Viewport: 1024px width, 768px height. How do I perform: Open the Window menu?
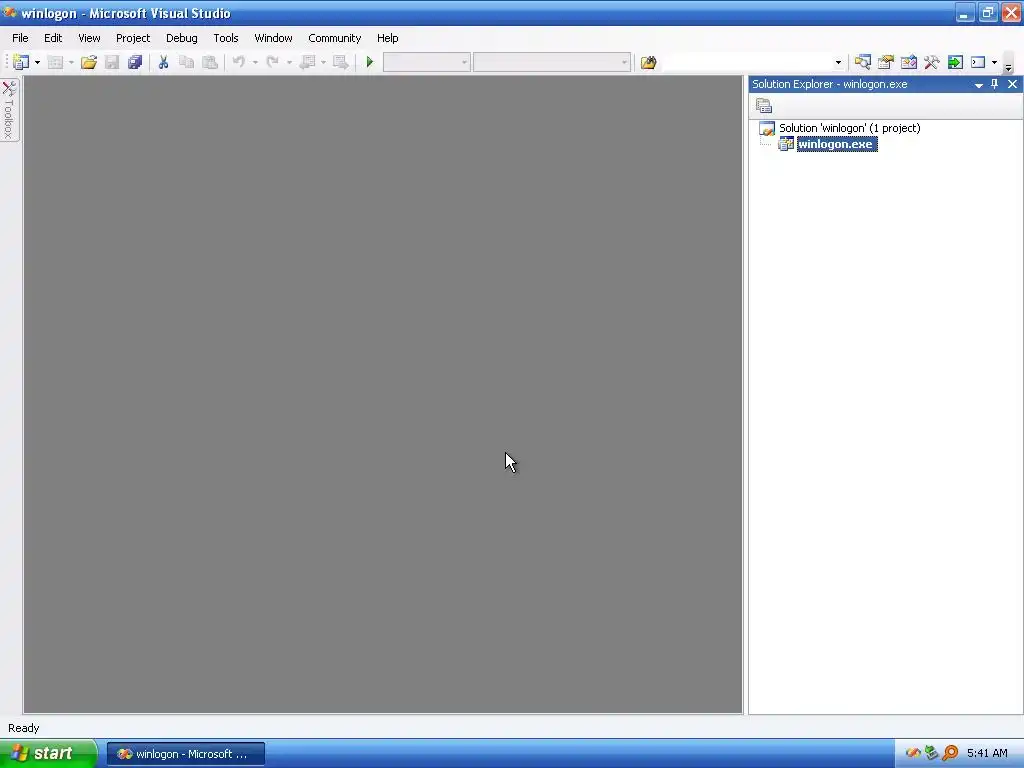click(x=274, y=38)
